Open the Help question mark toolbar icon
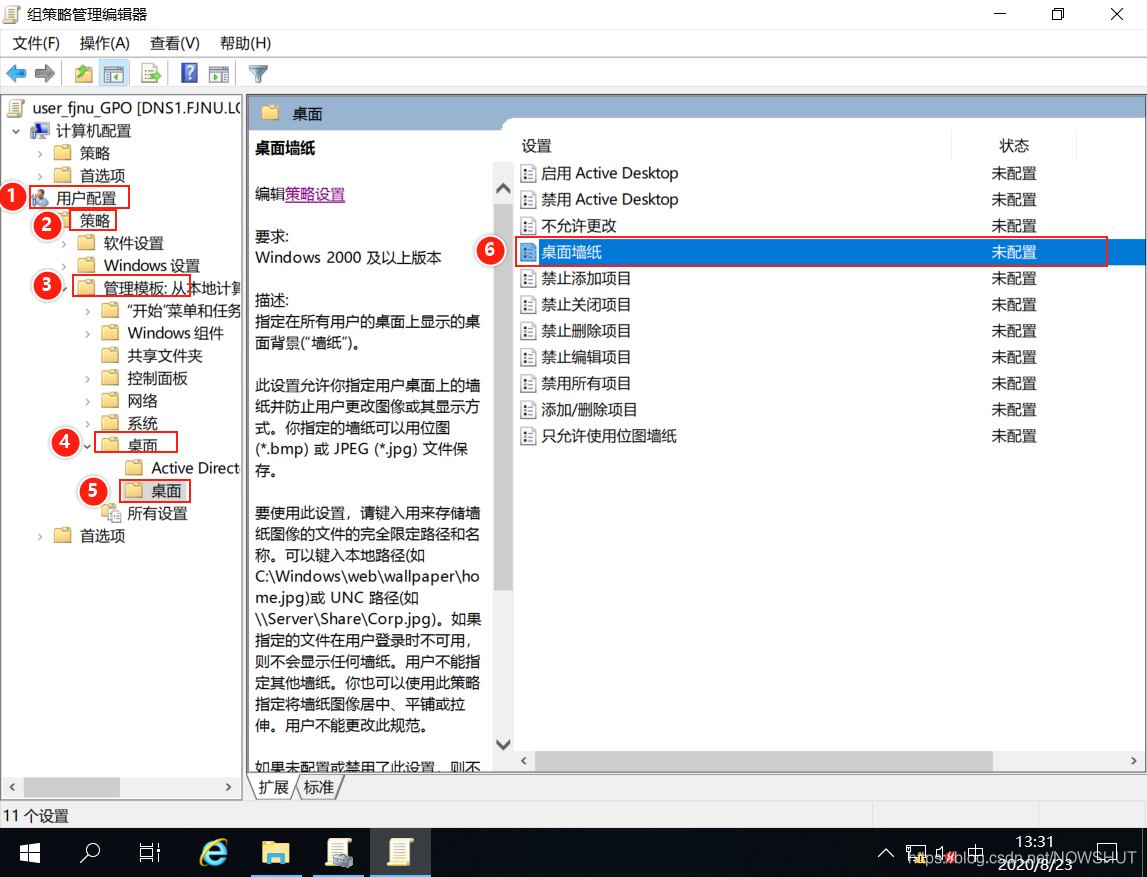The width and height of the screenshot is (1147, 877). 189,73
